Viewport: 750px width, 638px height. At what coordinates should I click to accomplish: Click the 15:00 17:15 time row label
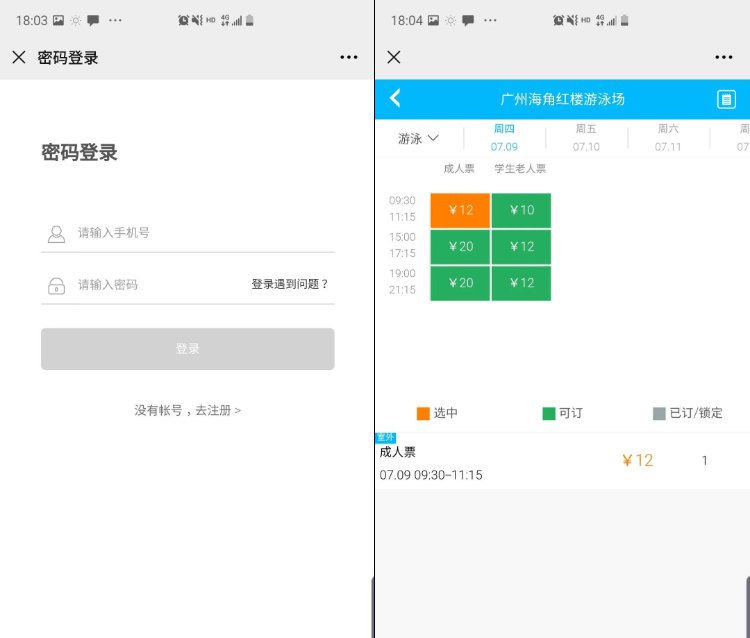402,245
